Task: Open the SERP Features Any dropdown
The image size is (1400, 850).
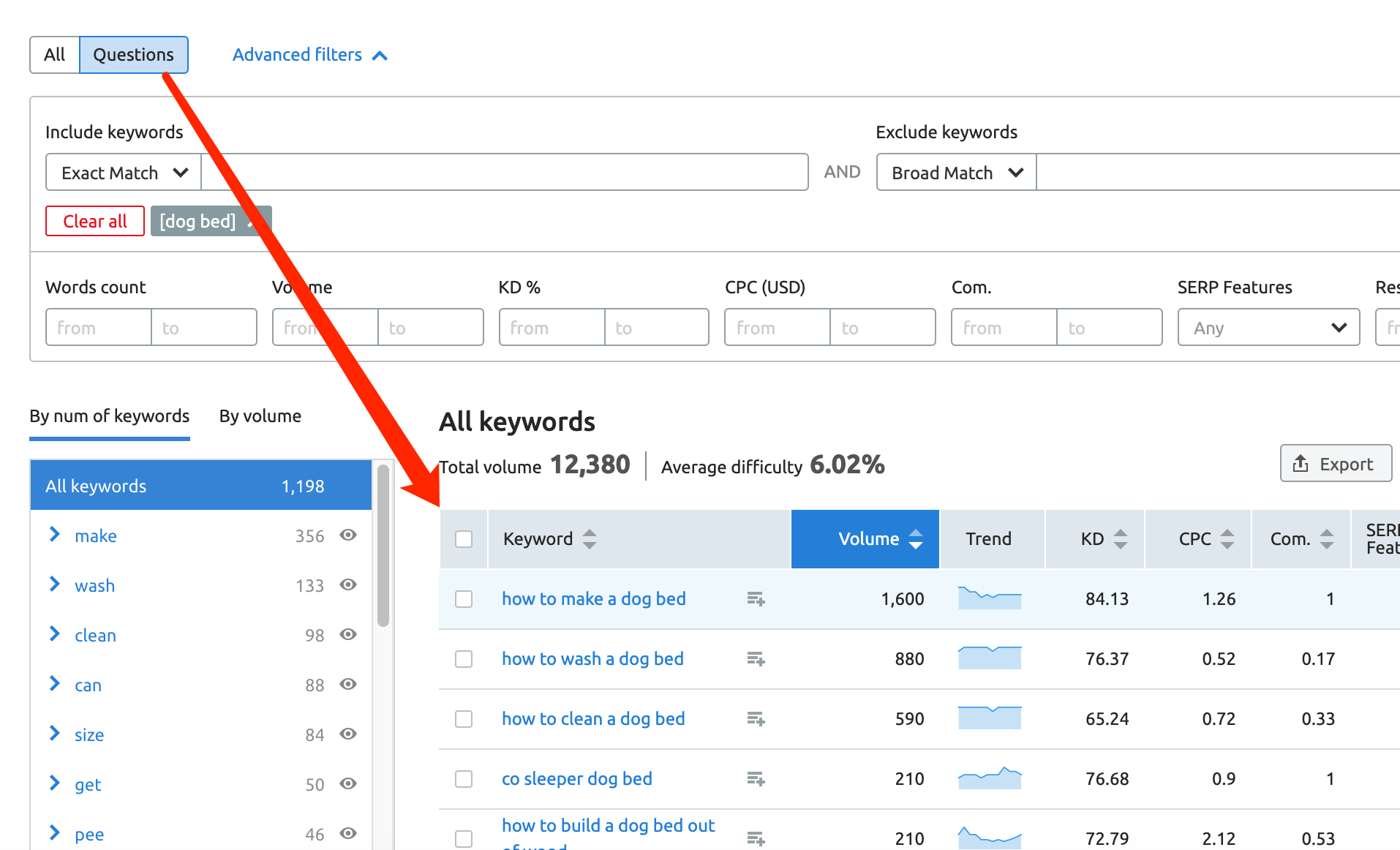Action: [x=1269, y=328]
